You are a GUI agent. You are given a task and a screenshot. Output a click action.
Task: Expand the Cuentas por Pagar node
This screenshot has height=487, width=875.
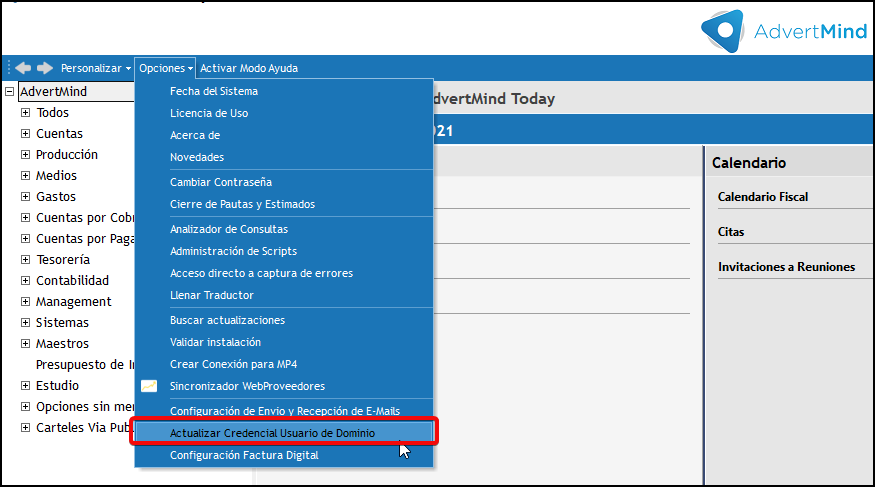pos(25,239)
